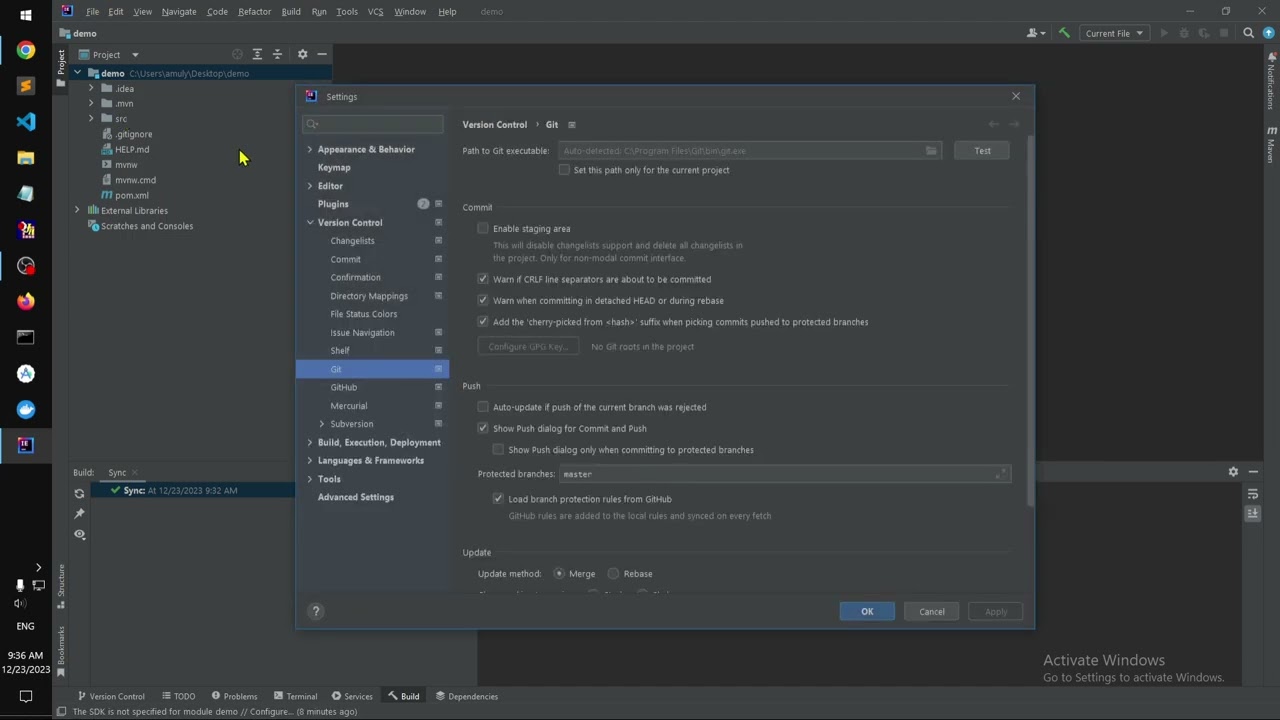Image resolution: width=1280 pixels, height=720 pixels.
Task: Toggle Load branch protection rules from GitHub
Action: coord(498,498)
